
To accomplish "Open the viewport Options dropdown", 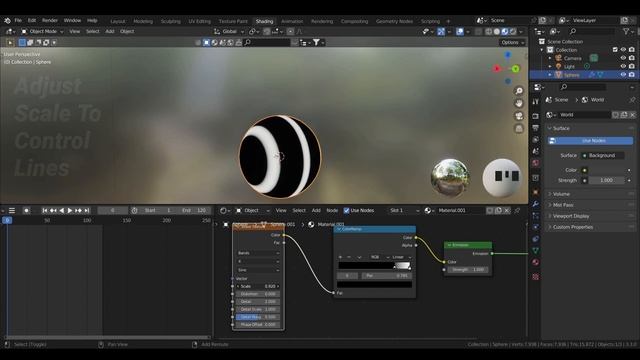I will tap(512, 42).
